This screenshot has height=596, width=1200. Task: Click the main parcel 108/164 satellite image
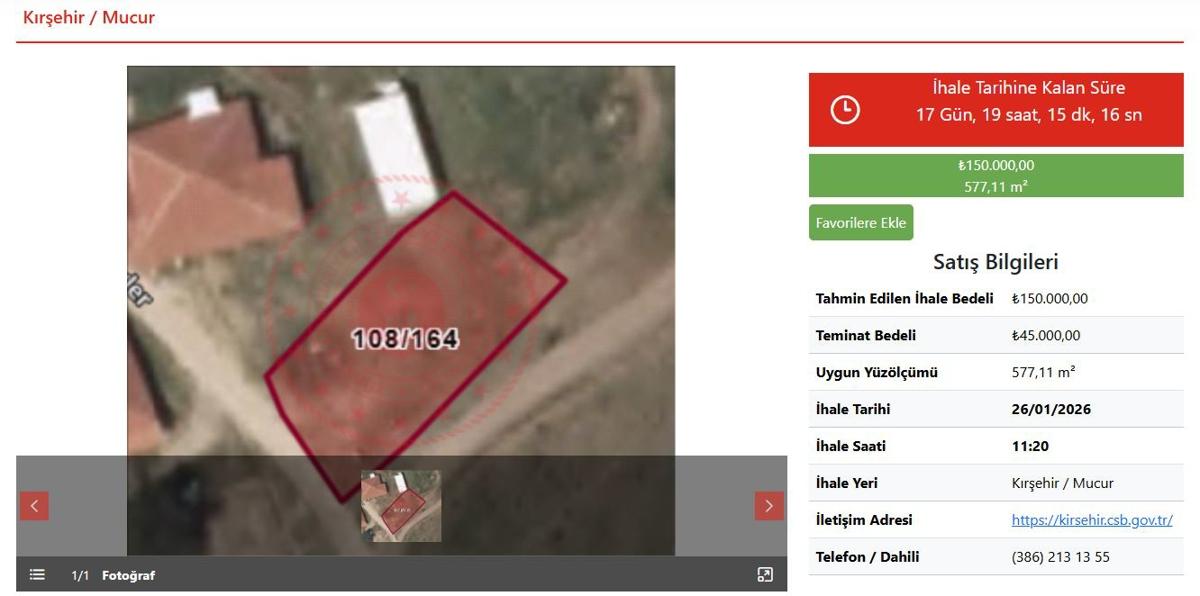(401, 261)
